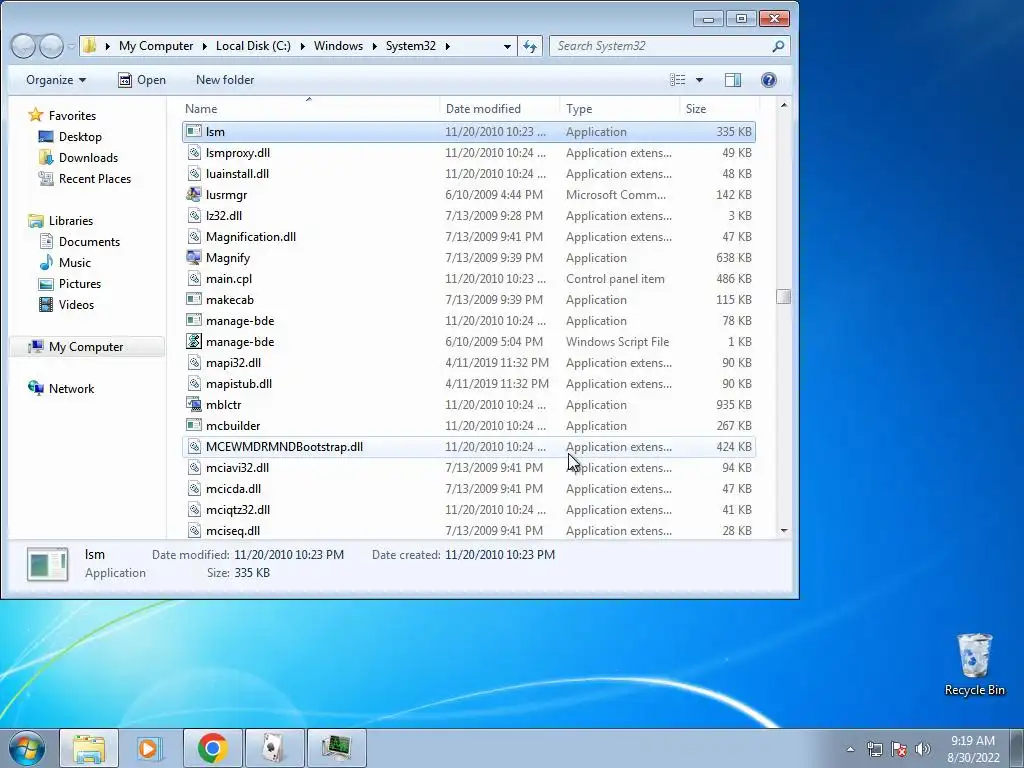Click the Forward navigation arrow button
The width and height of the screenshot is (1024, 768).
pos(51,46)
